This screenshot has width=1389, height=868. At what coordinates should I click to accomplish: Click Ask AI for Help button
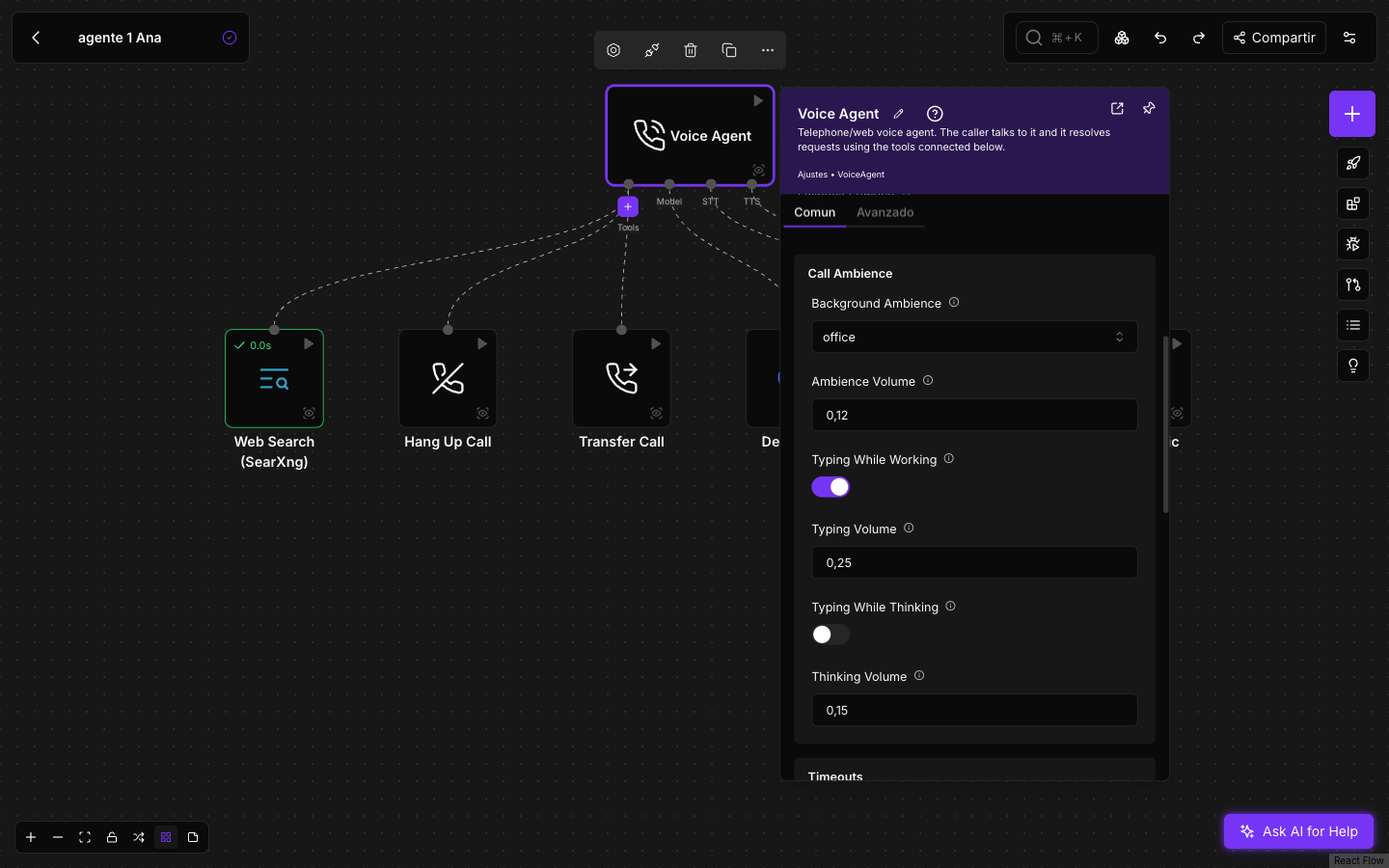(x=1298, y=831)
